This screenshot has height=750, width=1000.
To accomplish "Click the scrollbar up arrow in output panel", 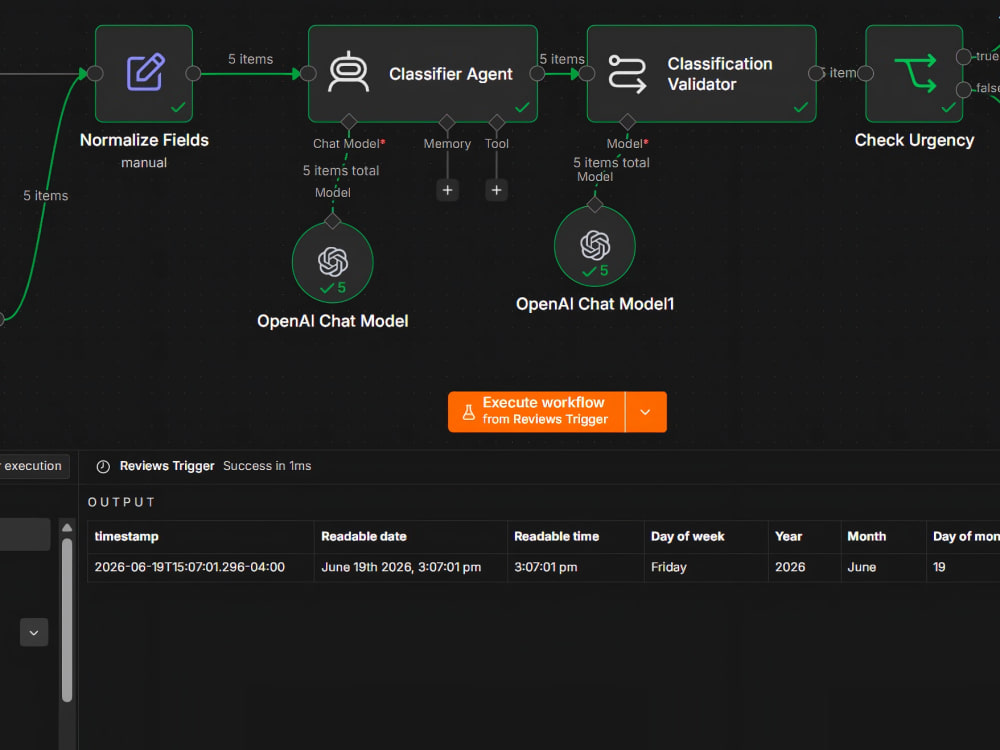I will point(67,527).
